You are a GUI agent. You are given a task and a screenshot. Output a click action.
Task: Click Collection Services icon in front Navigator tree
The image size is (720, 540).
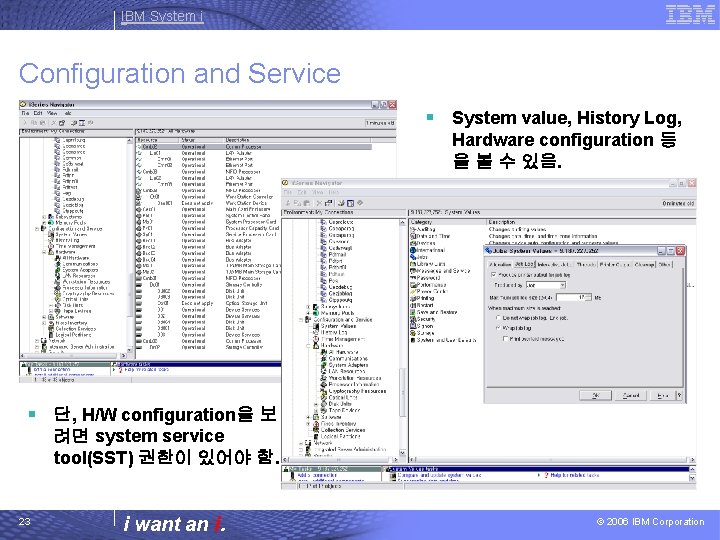click(x=316, y=430)
